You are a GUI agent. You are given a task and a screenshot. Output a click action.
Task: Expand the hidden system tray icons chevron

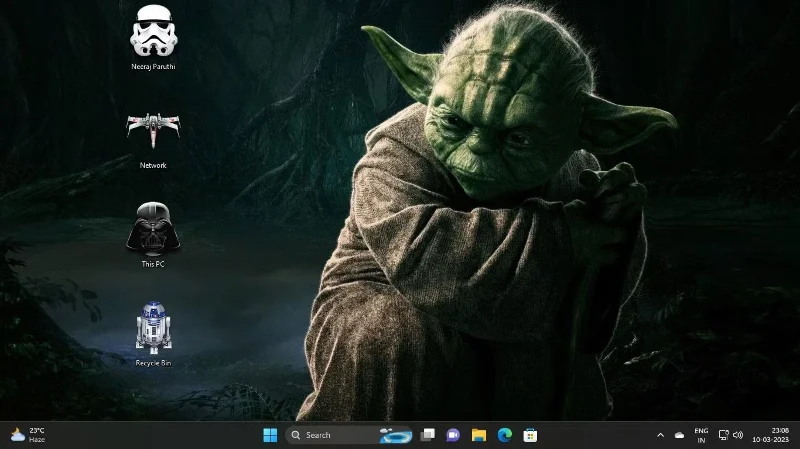[x=660, y=435]
